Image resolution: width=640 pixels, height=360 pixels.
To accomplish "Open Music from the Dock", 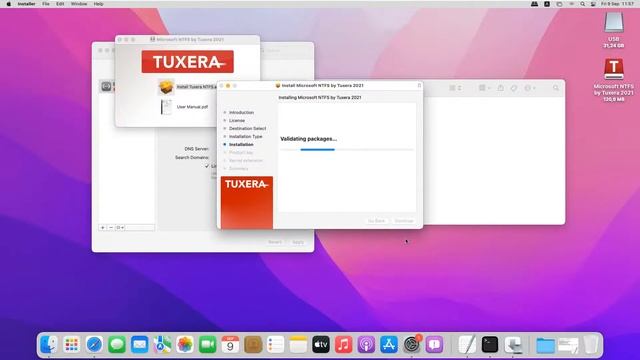I will pyautogui.click(x=344, y=345).
